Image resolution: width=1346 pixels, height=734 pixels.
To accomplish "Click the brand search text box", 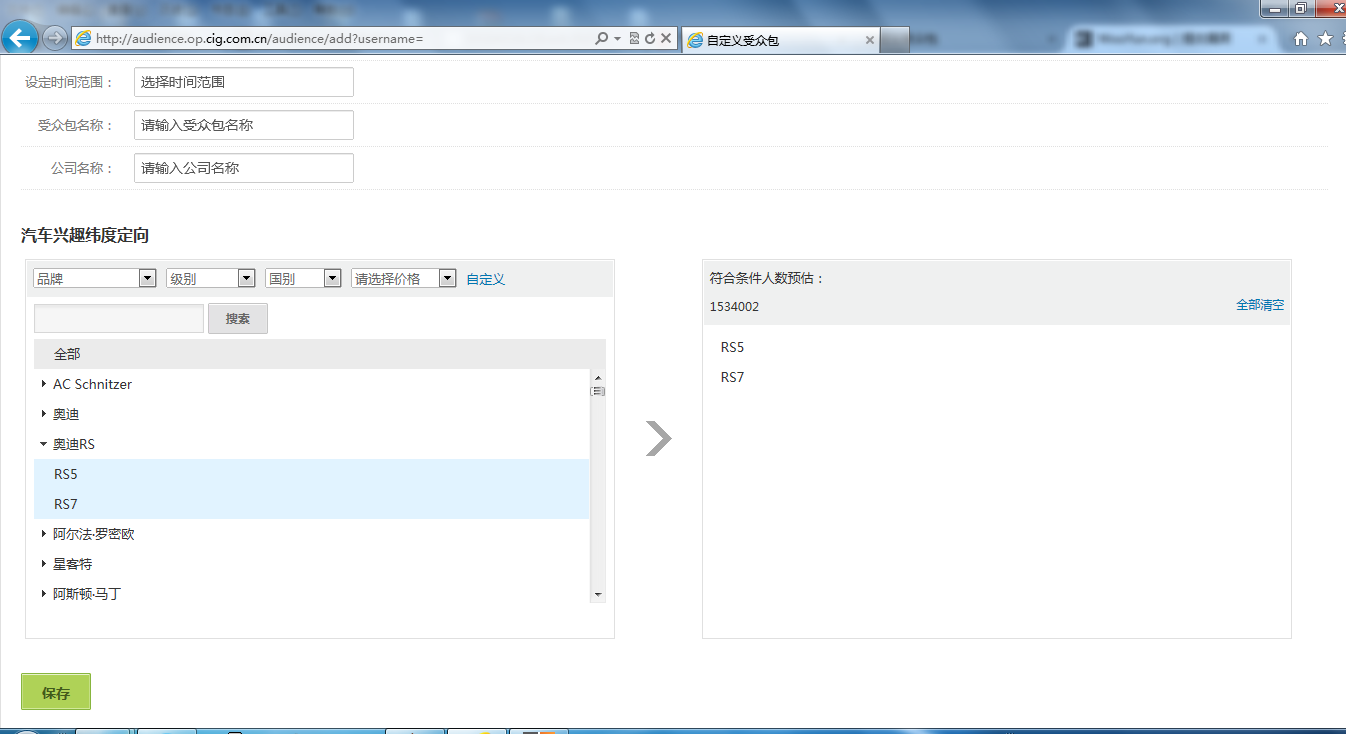I will (x=119, y=318).
